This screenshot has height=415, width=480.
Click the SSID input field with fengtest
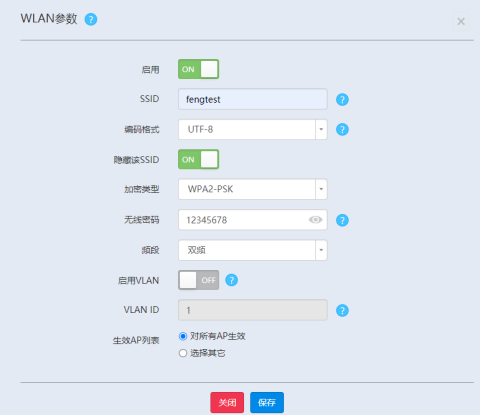coord(253,99)
